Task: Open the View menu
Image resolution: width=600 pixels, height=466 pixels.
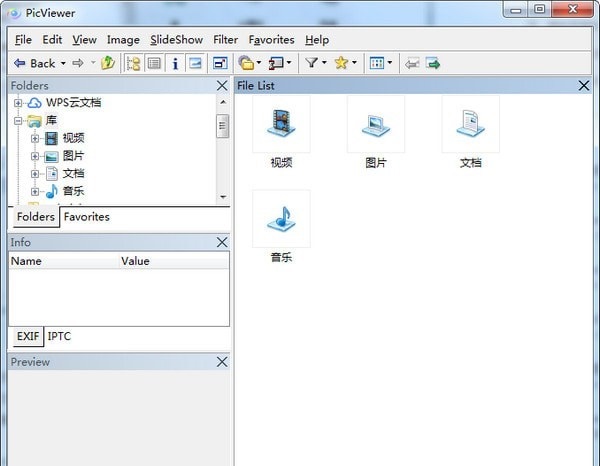Action: point(85,40)
